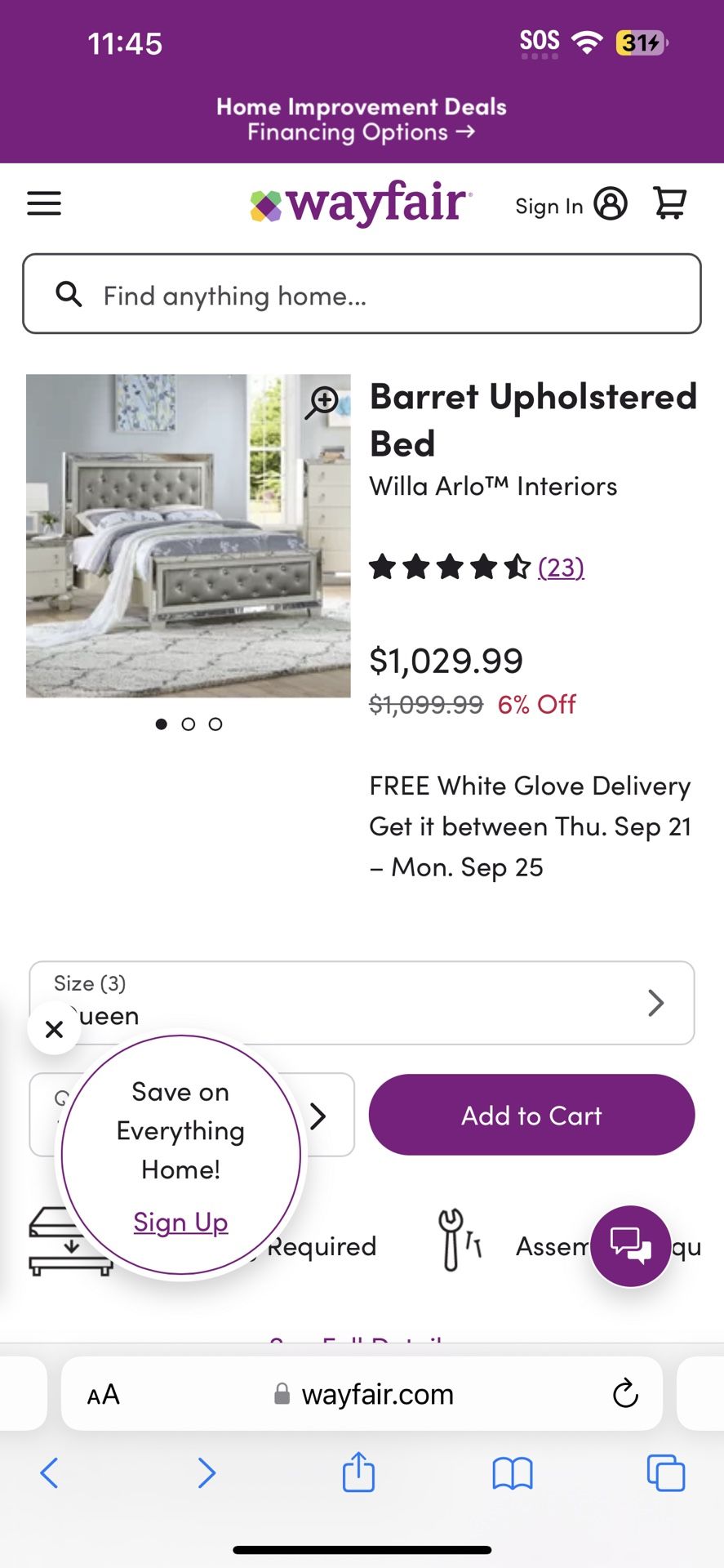Select third image carousel dot

pyautogui.click(x=215, y=724)
